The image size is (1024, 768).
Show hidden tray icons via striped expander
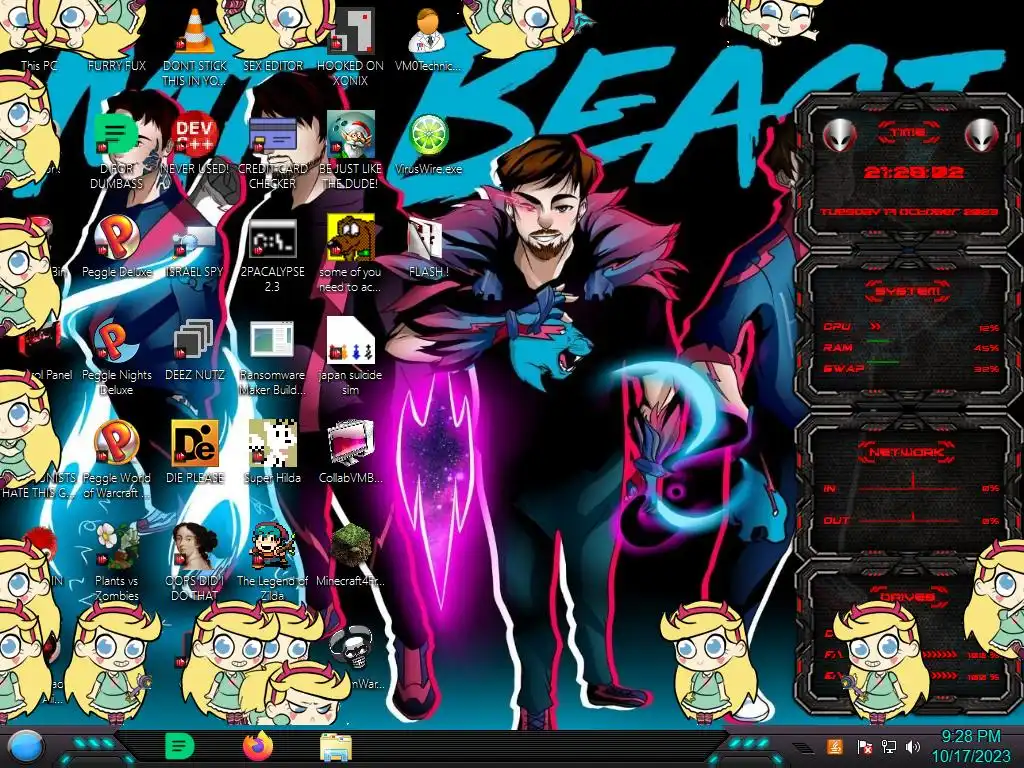803,747
